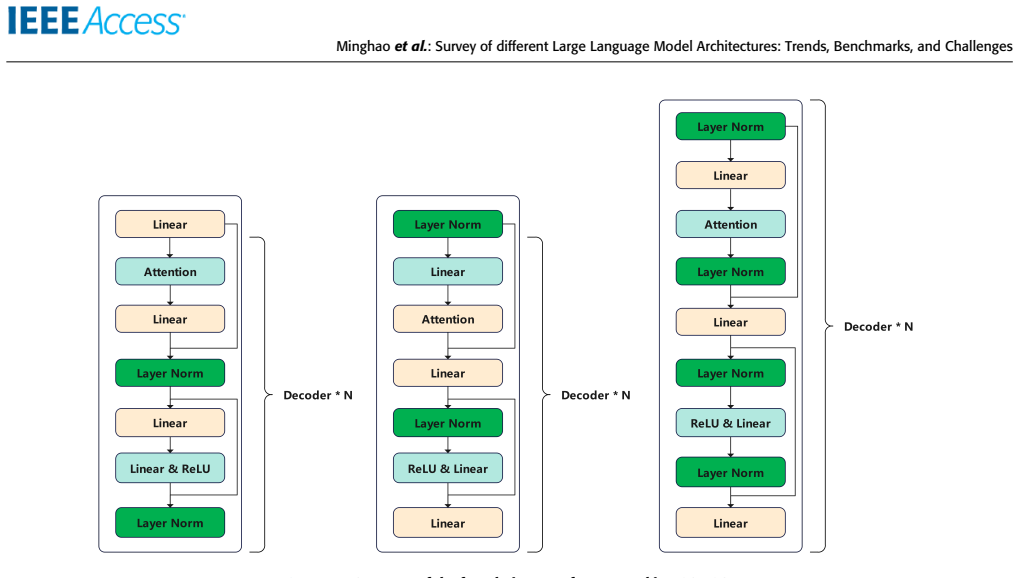Click the 'Linear & ReLU' block
1019x578 pixels.
click(170, 468)
